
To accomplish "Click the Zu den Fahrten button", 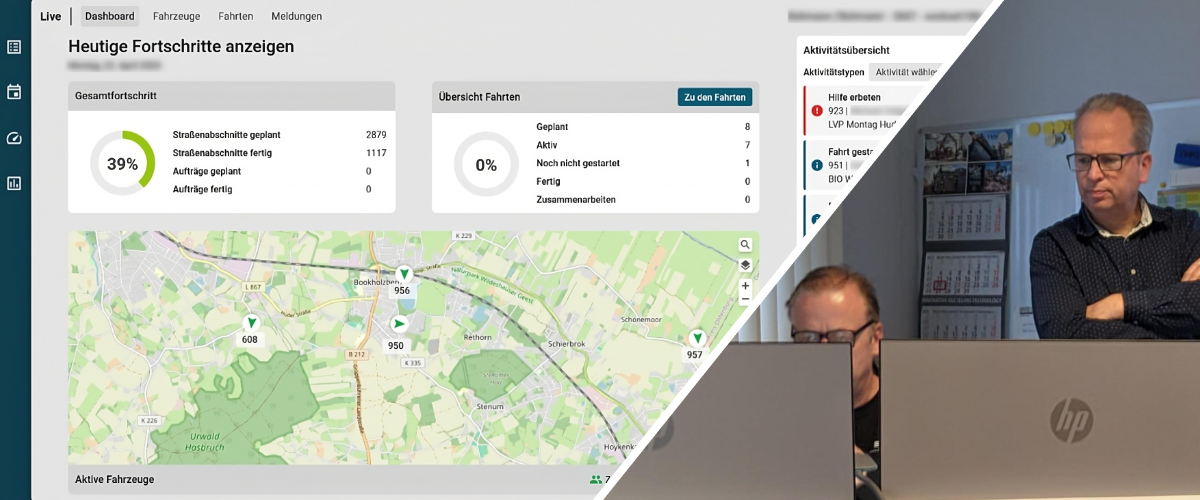I will [x=715, y=97].
